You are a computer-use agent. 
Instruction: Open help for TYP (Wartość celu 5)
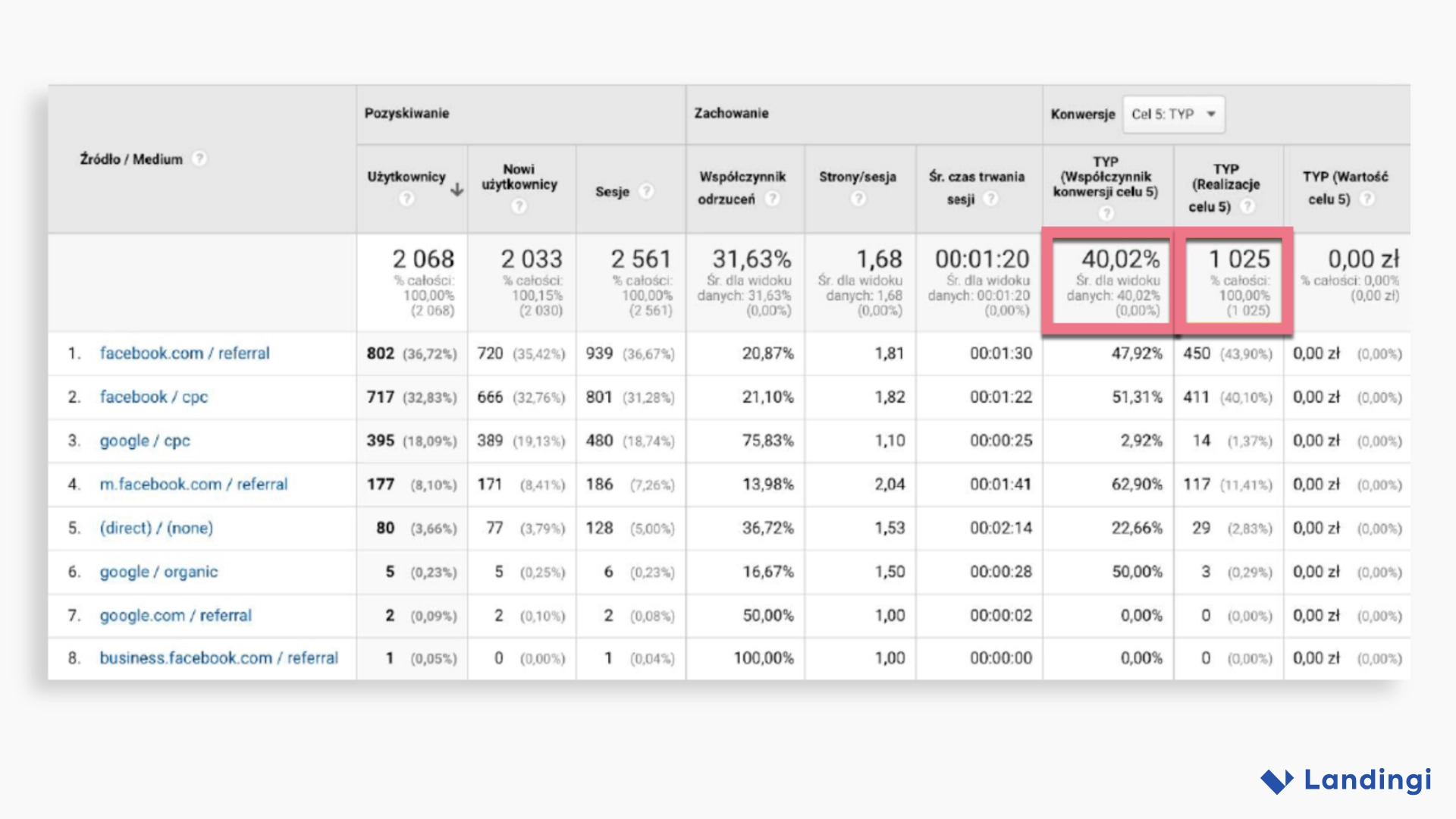[x=1367, y=199]
